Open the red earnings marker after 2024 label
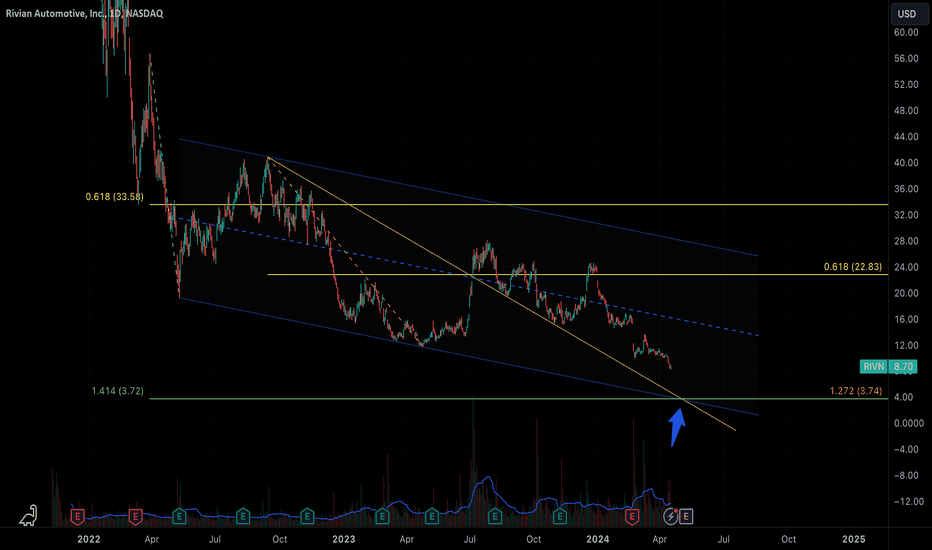The width and height of the screenshot is (932, 550). click(632, 516)
